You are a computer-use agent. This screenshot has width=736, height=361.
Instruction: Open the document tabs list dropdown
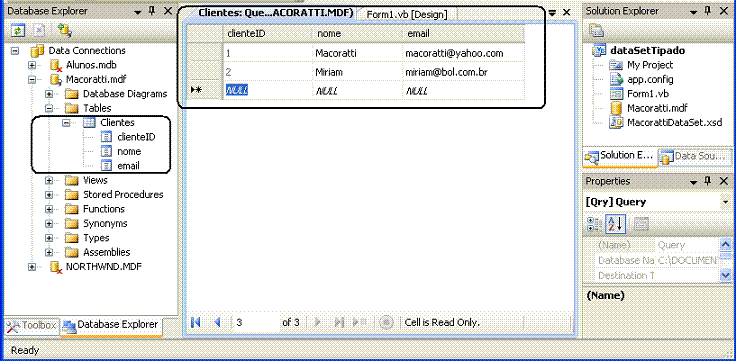552,13
